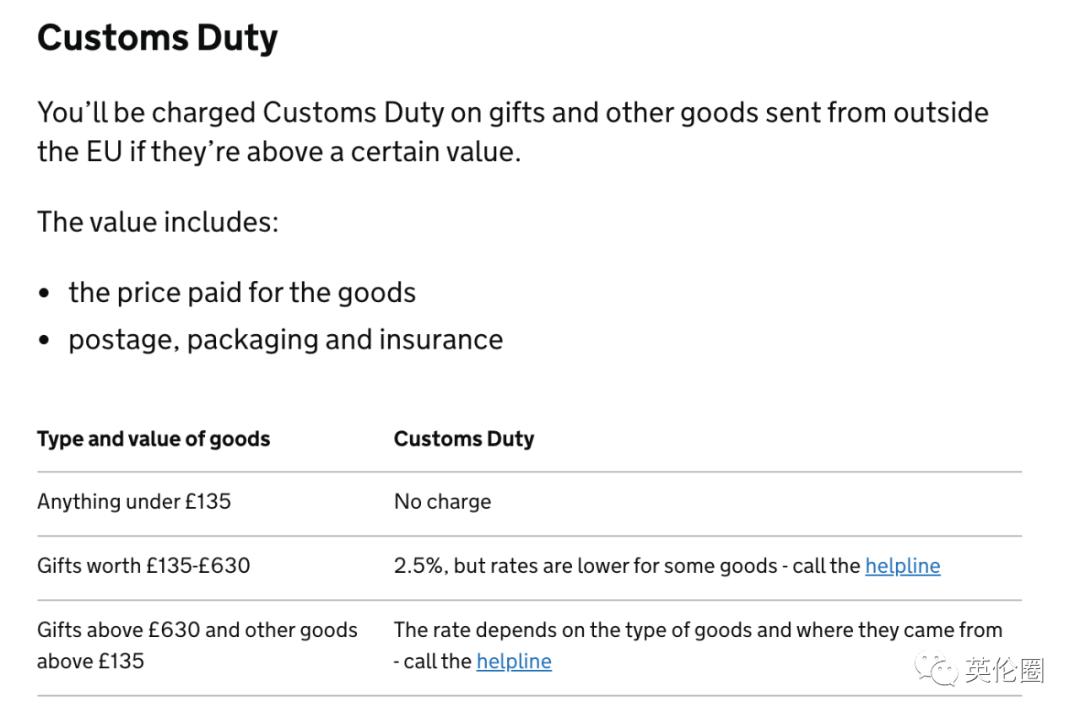
Task: Click the bullet dot before 'postage, packaging'
Action: (x=44, y=341)
